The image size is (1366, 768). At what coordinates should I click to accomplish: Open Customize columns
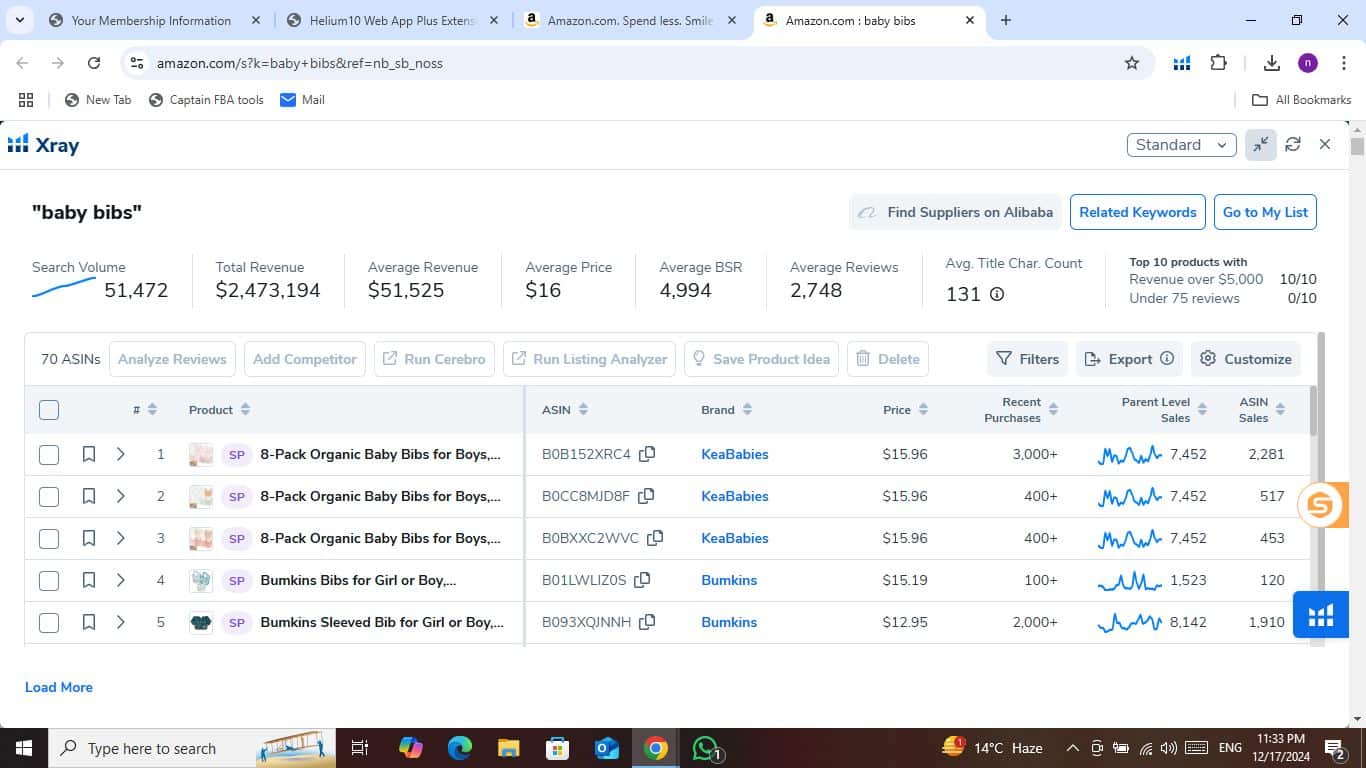tap(1246, 359)
